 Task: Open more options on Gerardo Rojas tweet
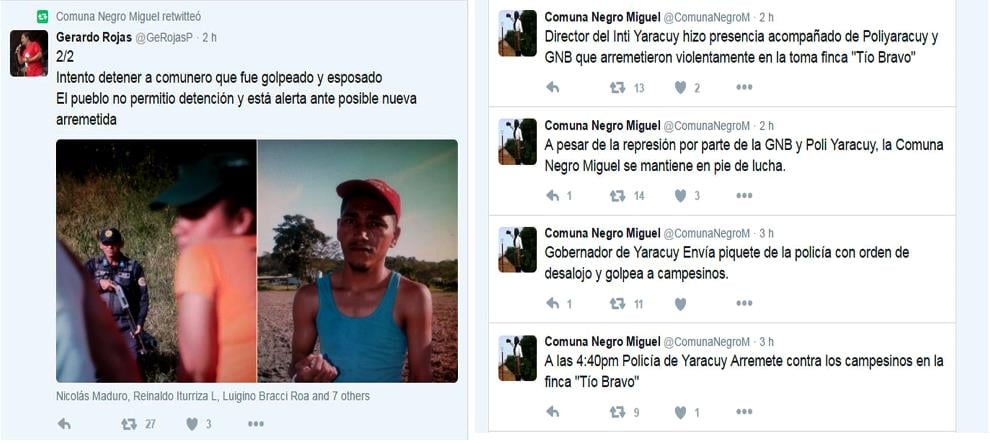coord(256,424)
